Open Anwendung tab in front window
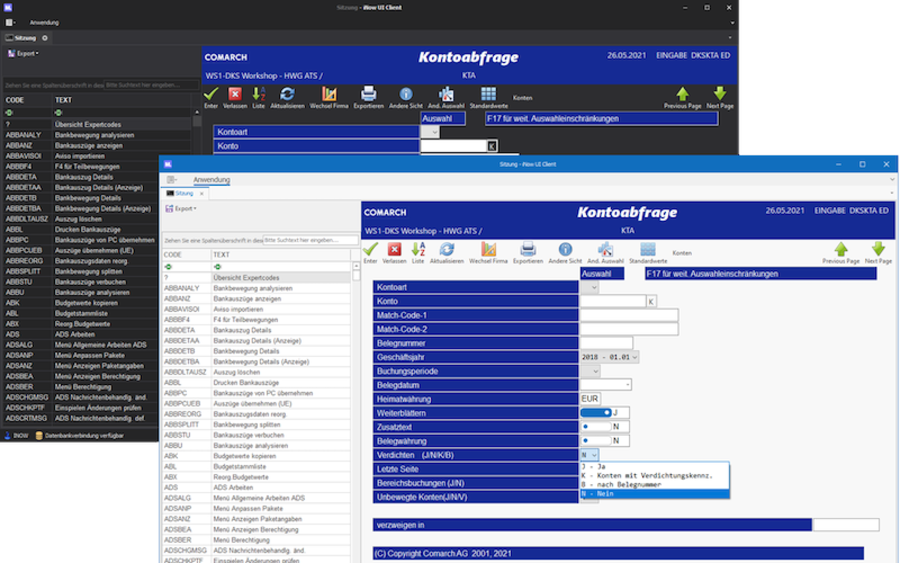 [x=211, y=180]
